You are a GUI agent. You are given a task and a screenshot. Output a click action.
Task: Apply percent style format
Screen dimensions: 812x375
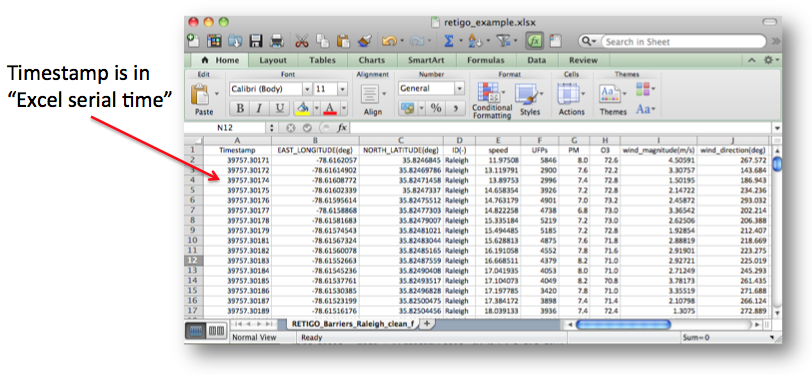(437, 108)
